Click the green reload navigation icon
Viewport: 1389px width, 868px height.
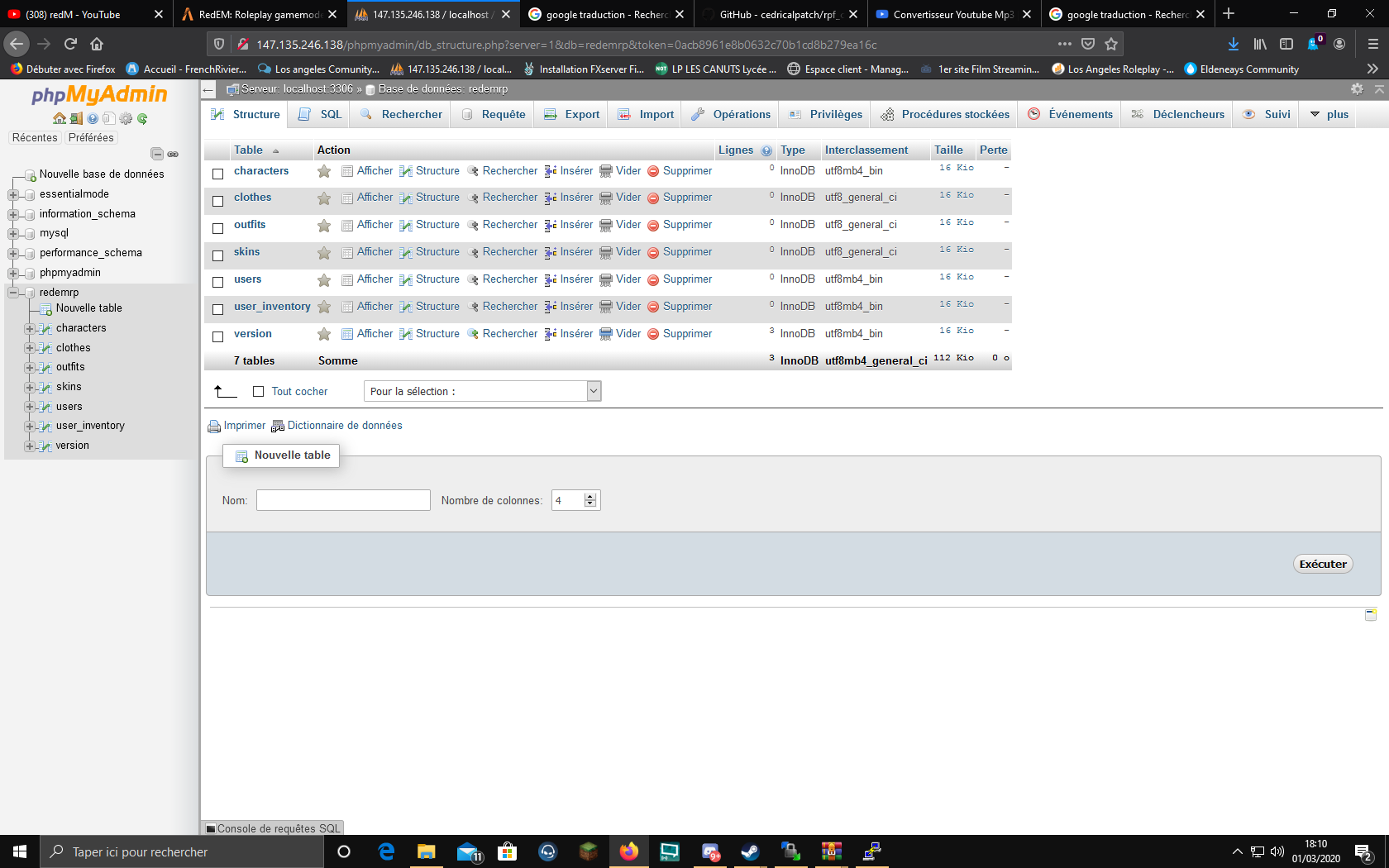[142, 119]
